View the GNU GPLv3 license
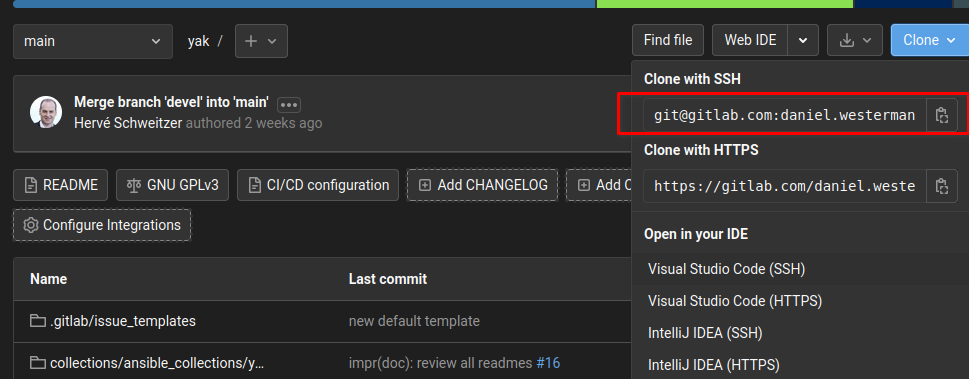The image size is (969, 379). (172, 185)
